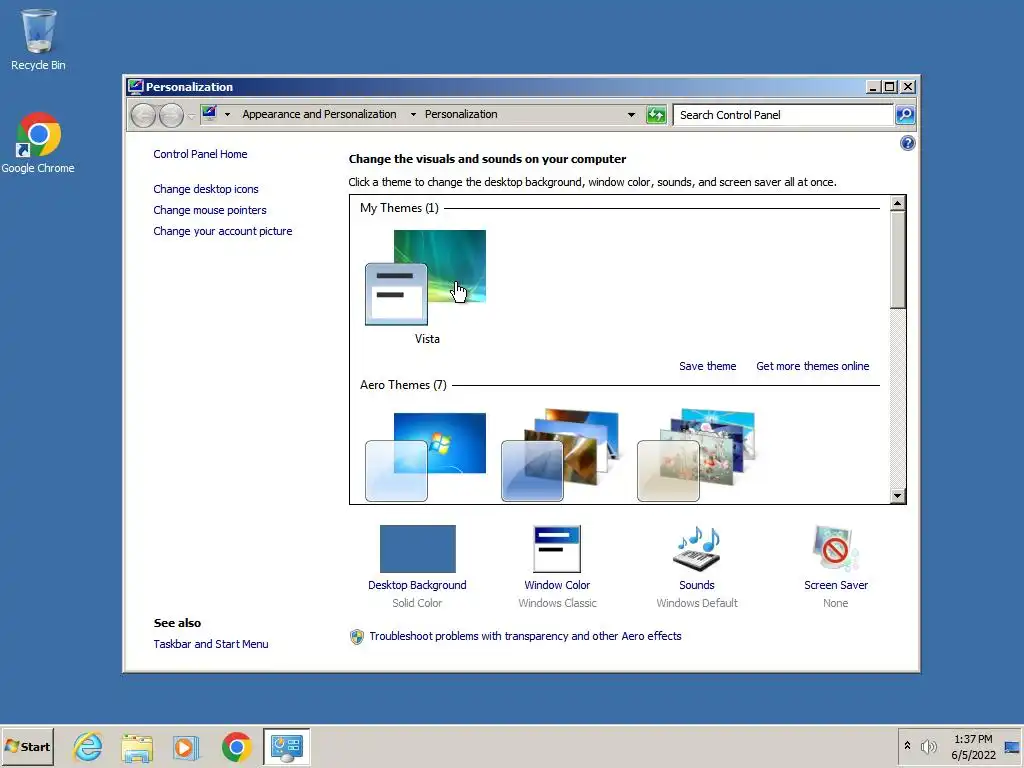Screen dimensions: 1024x768
Task: Click the Desktop Background label link
Action: (417, 585)
